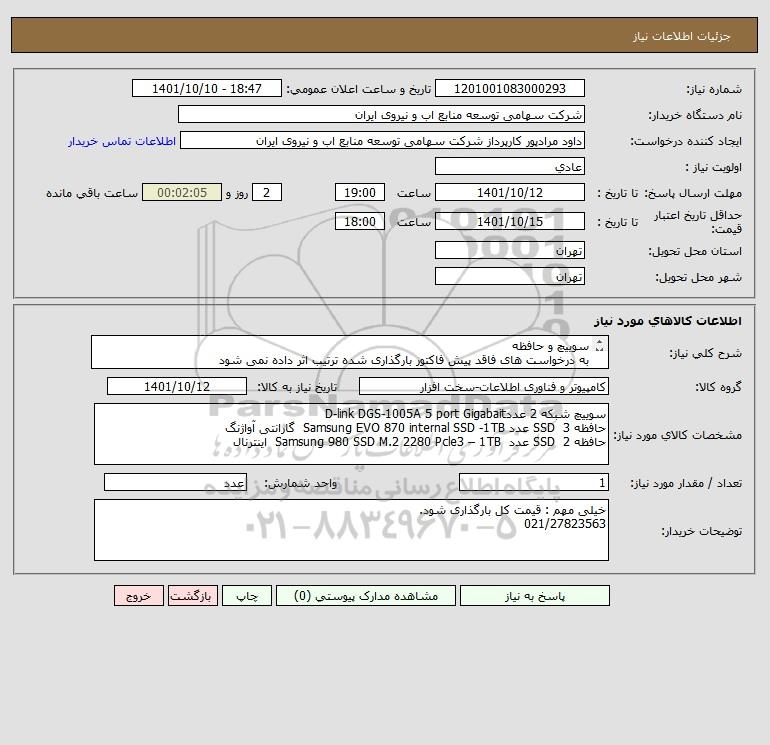Click the unit of measure field 'عدد'
This screenshot has height=745, width=770.
point(175,483)
